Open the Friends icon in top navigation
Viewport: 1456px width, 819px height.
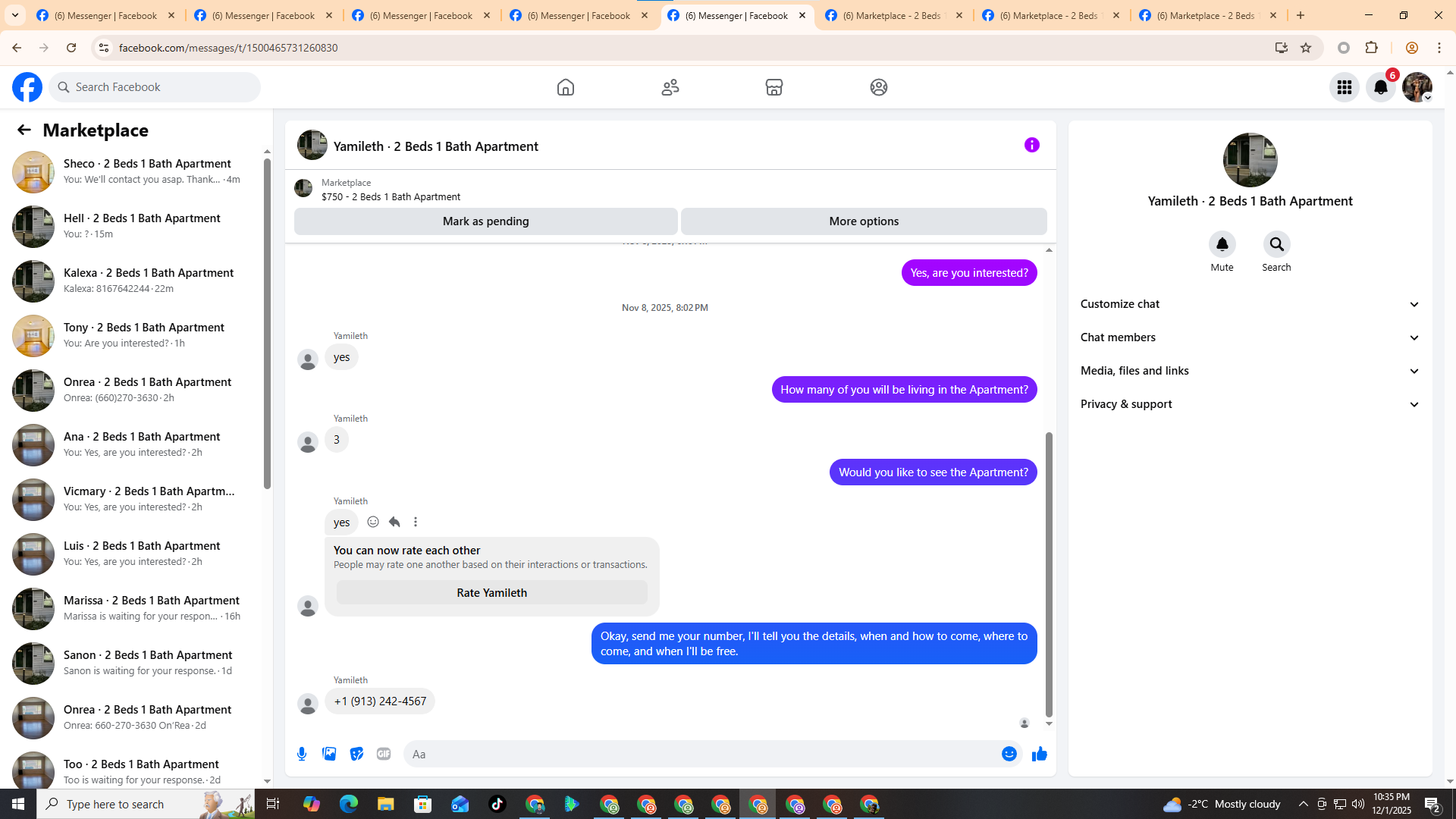670,87
